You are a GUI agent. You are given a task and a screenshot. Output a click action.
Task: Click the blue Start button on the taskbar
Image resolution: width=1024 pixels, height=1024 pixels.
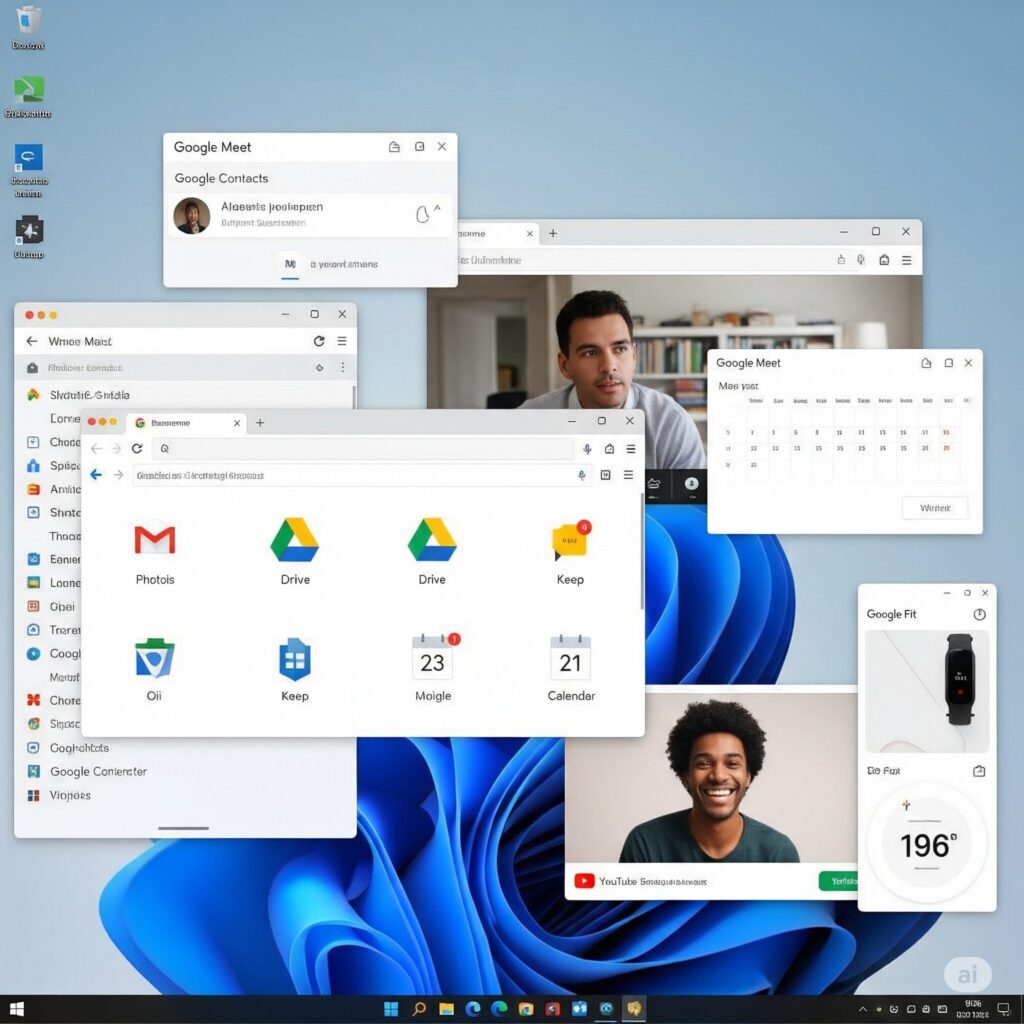coord(391,1009)
